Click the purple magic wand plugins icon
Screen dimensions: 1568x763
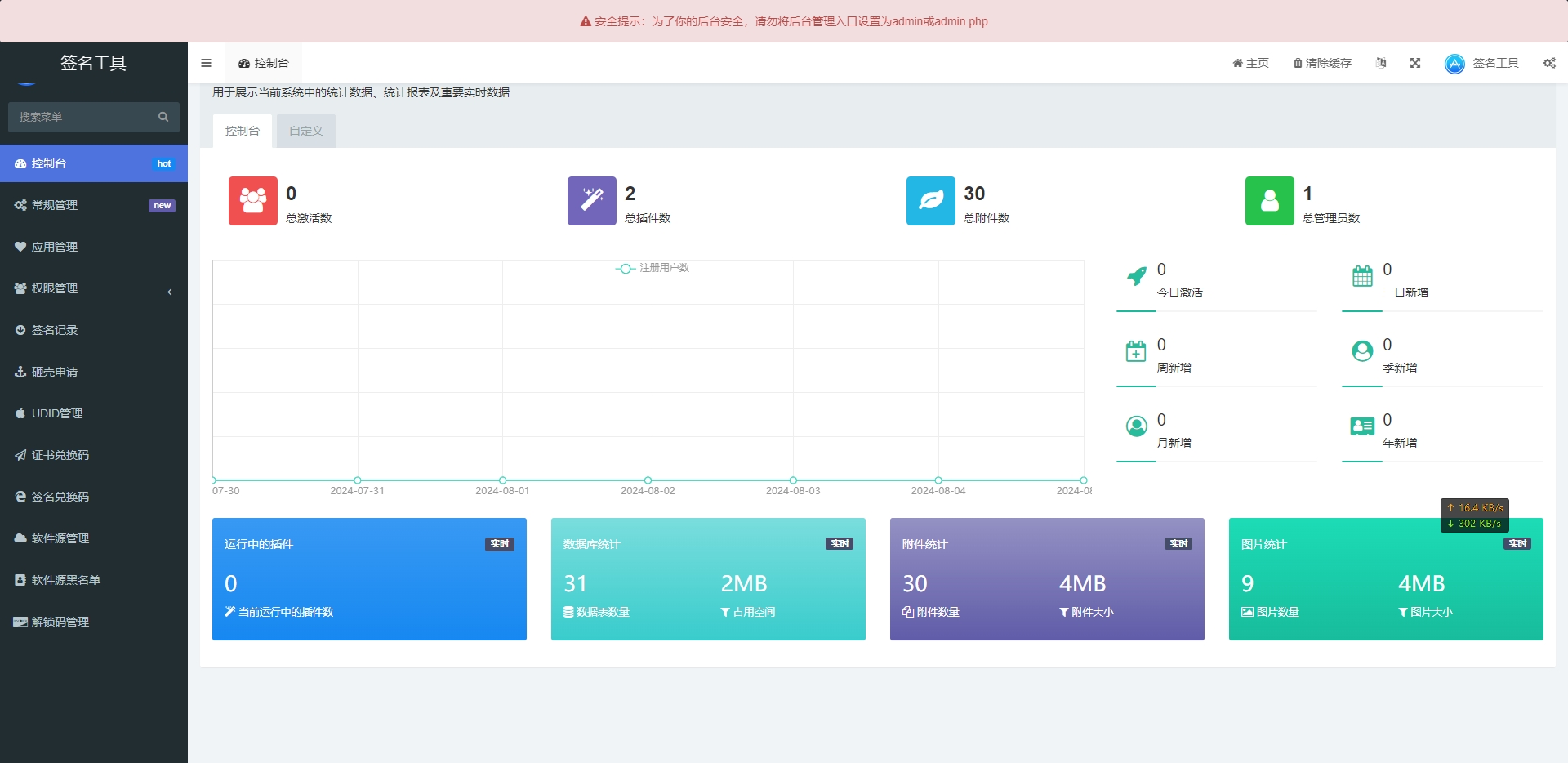tap(591, 201)
